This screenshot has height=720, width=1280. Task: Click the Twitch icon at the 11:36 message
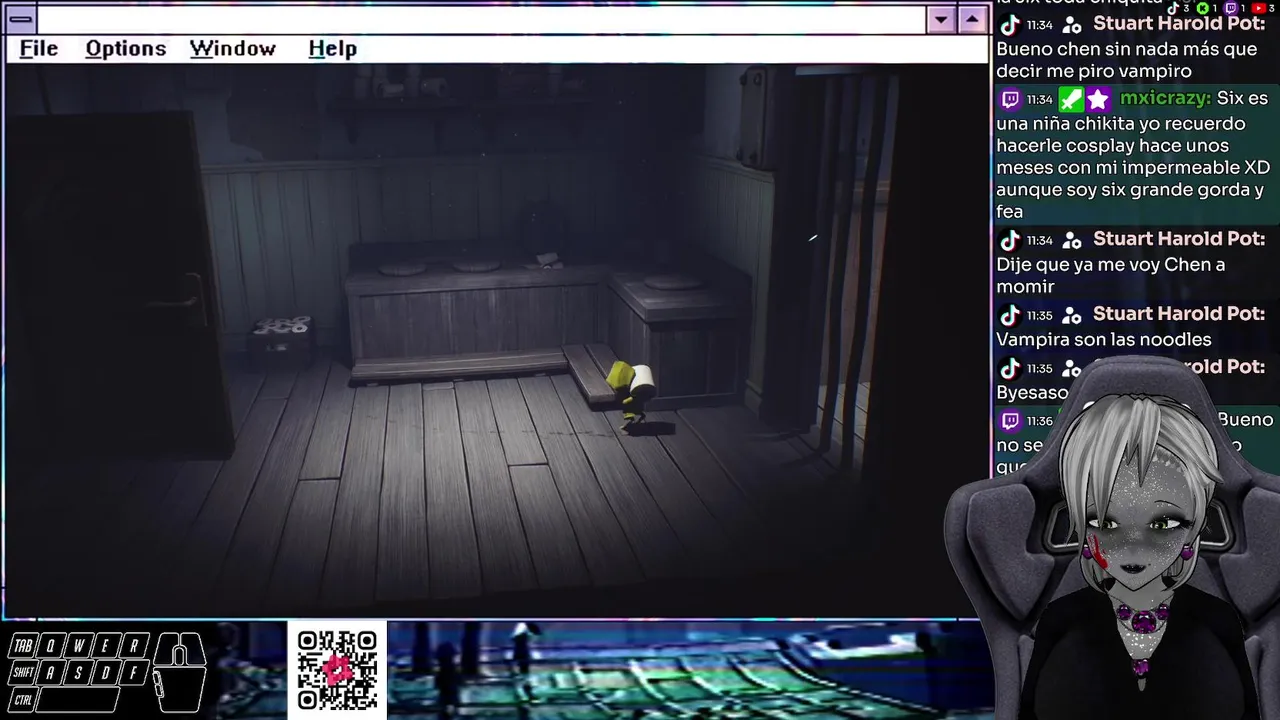pos(1010,421)
